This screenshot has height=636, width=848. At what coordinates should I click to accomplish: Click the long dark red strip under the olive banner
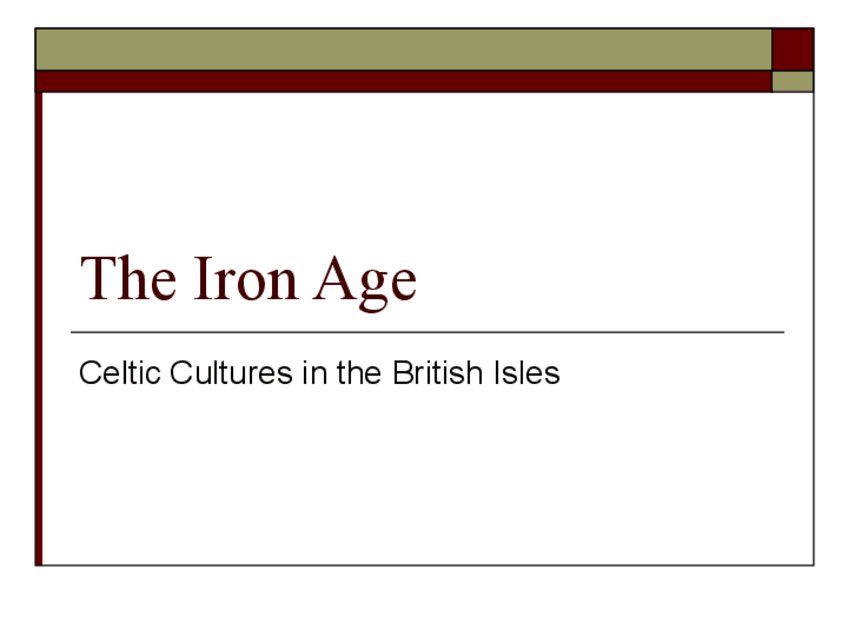403,81
